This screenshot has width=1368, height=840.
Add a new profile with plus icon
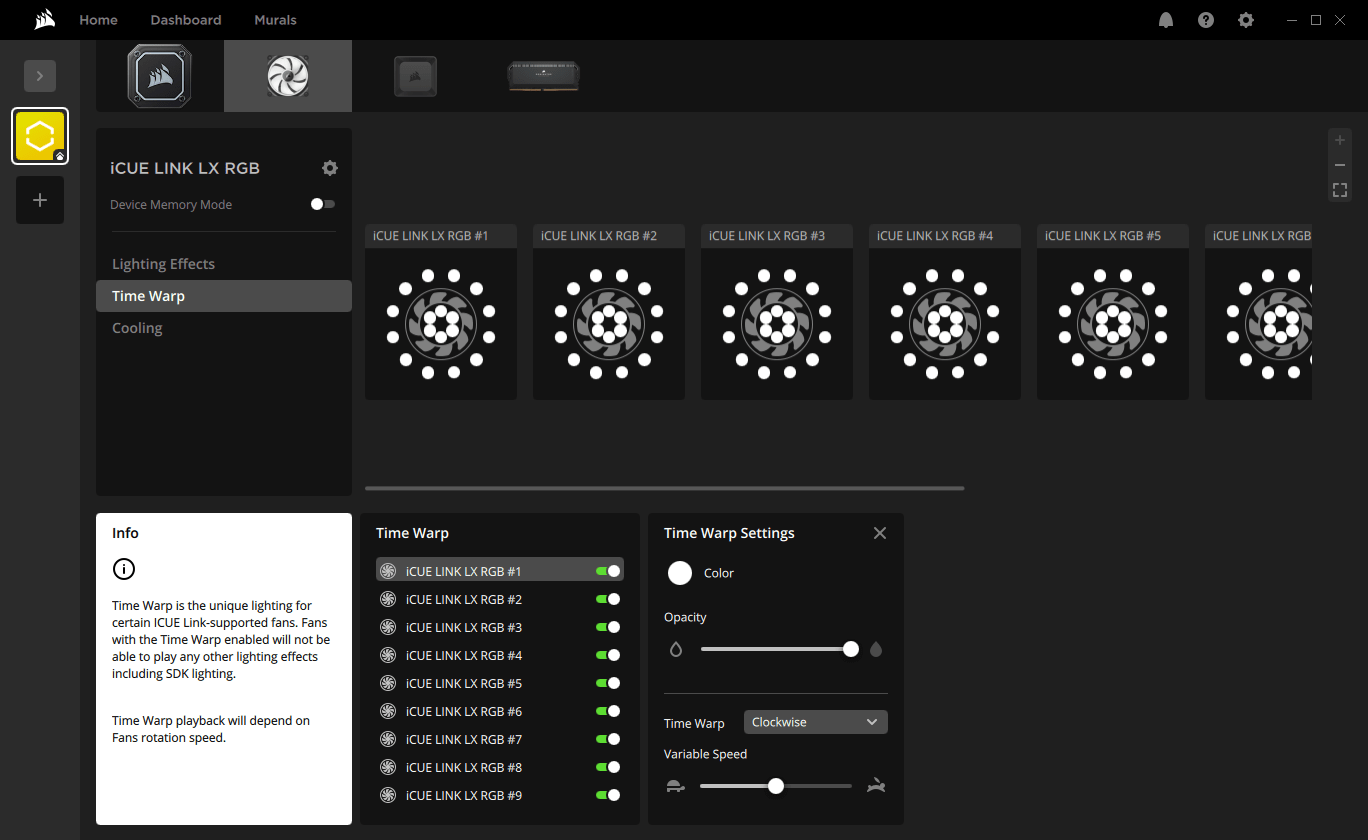[40, 200]
